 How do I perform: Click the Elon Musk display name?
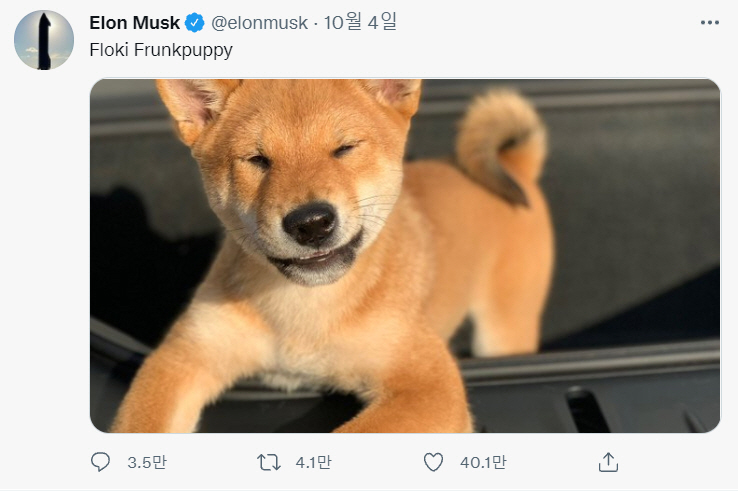tap(135, 23)
